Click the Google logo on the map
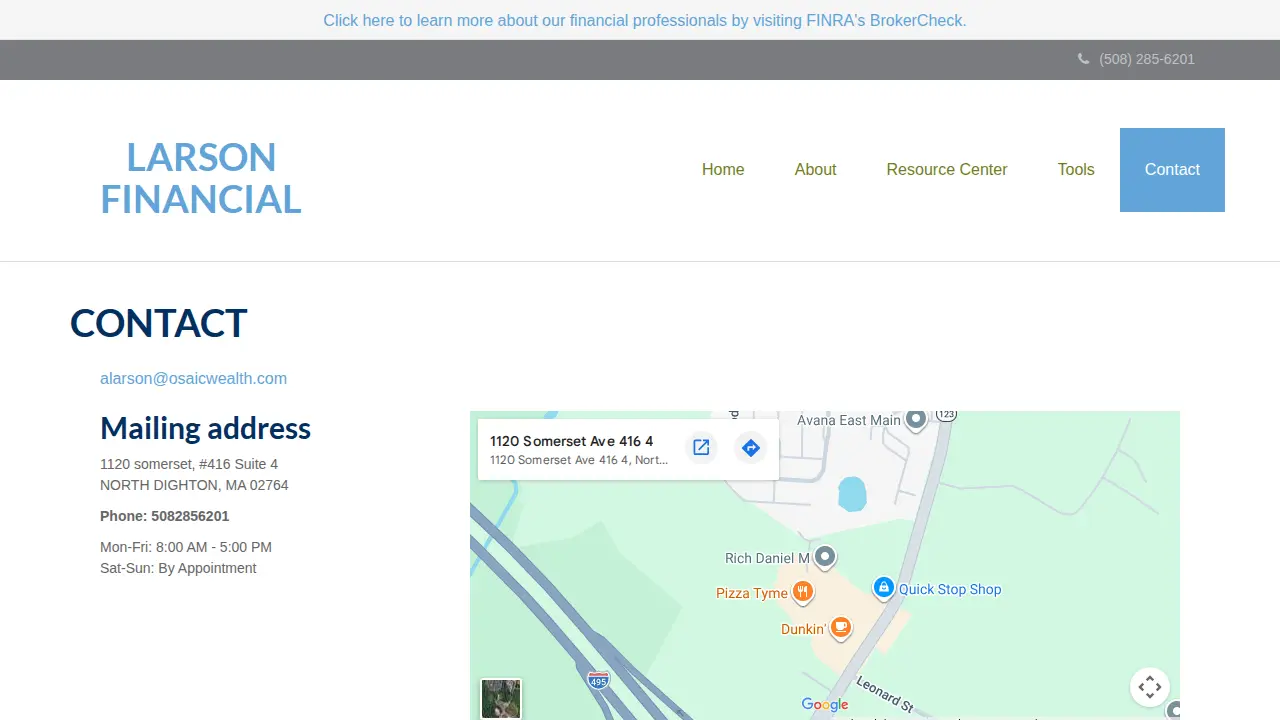The height and width of the screenshot is (720, 1280). click(825, 705)
